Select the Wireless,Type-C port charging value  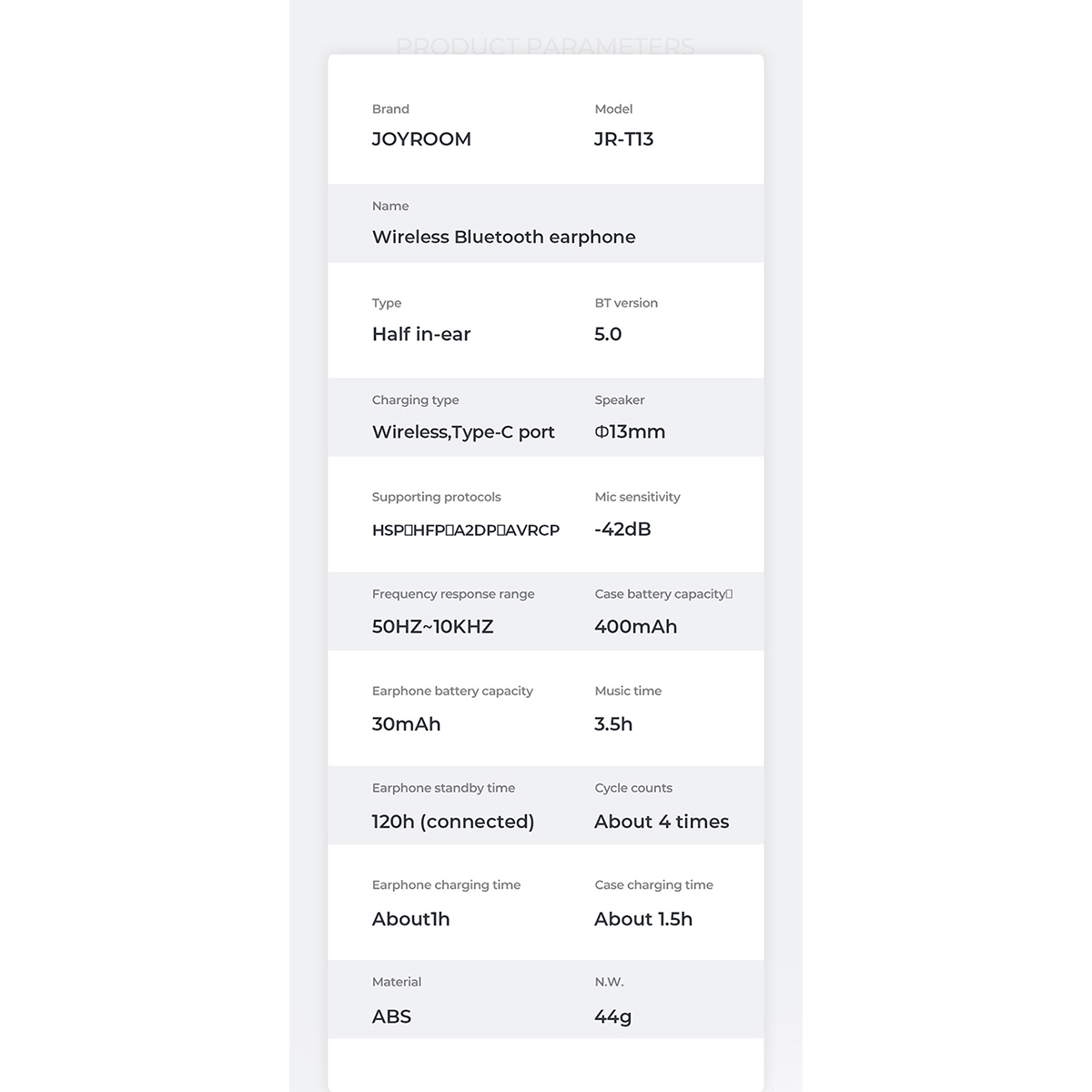point(463,431)
